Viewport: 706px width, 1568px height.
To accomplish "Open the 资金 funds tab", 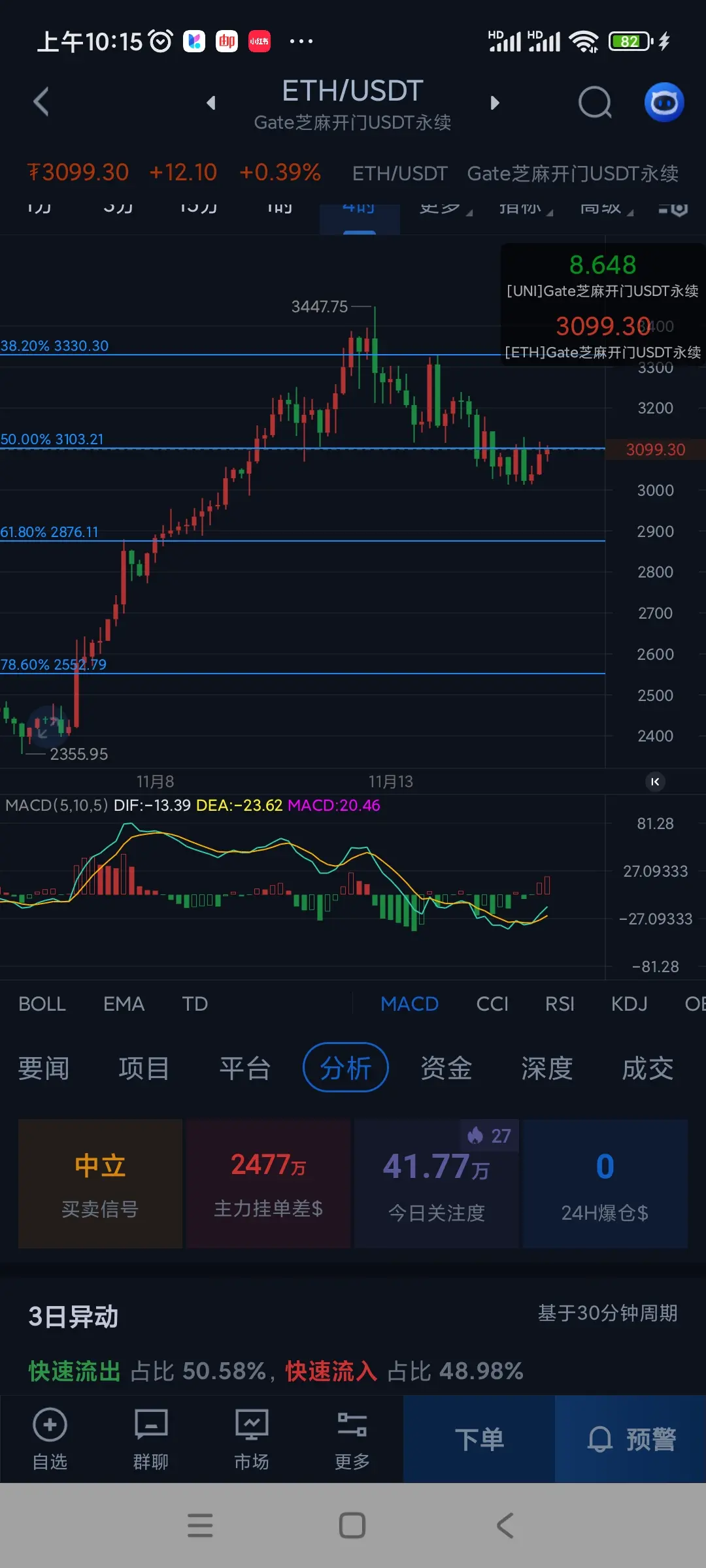I will 446,1068.
